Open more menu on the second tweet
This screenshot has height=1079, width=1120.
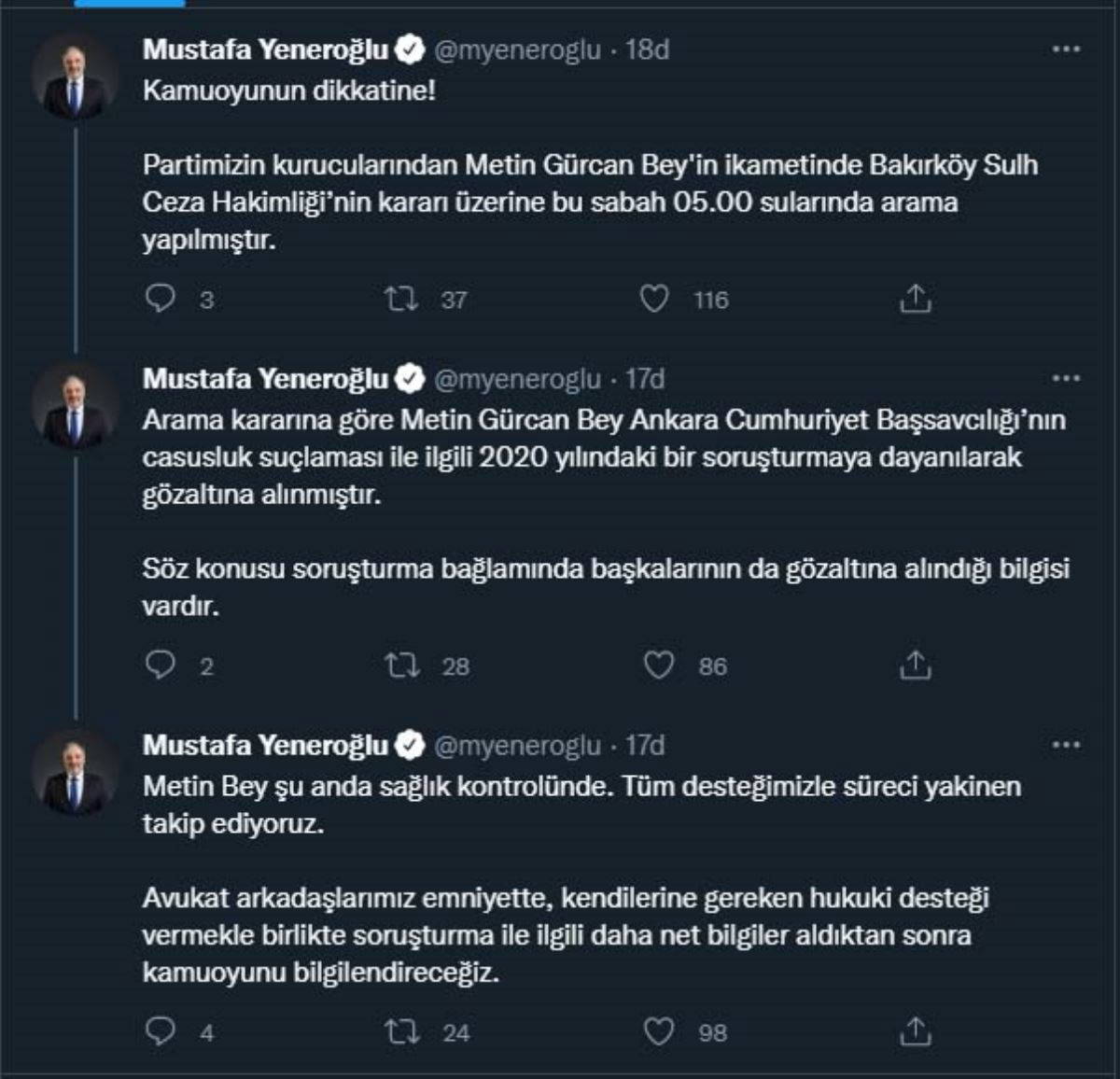point(1066,379)
